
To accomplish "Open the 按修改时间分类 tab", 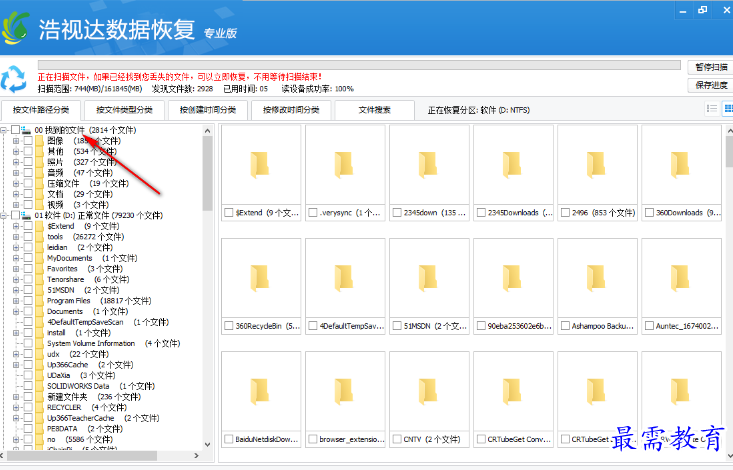I will (291, 110).
